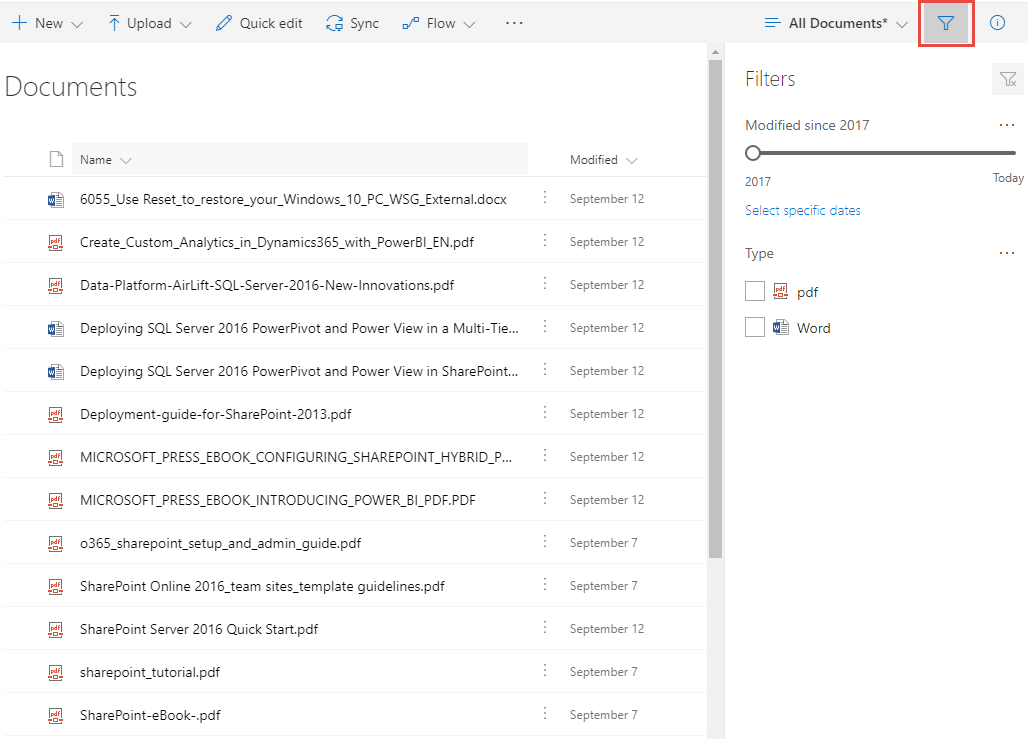Expand the New dropdown

click(x=77, y=24)
